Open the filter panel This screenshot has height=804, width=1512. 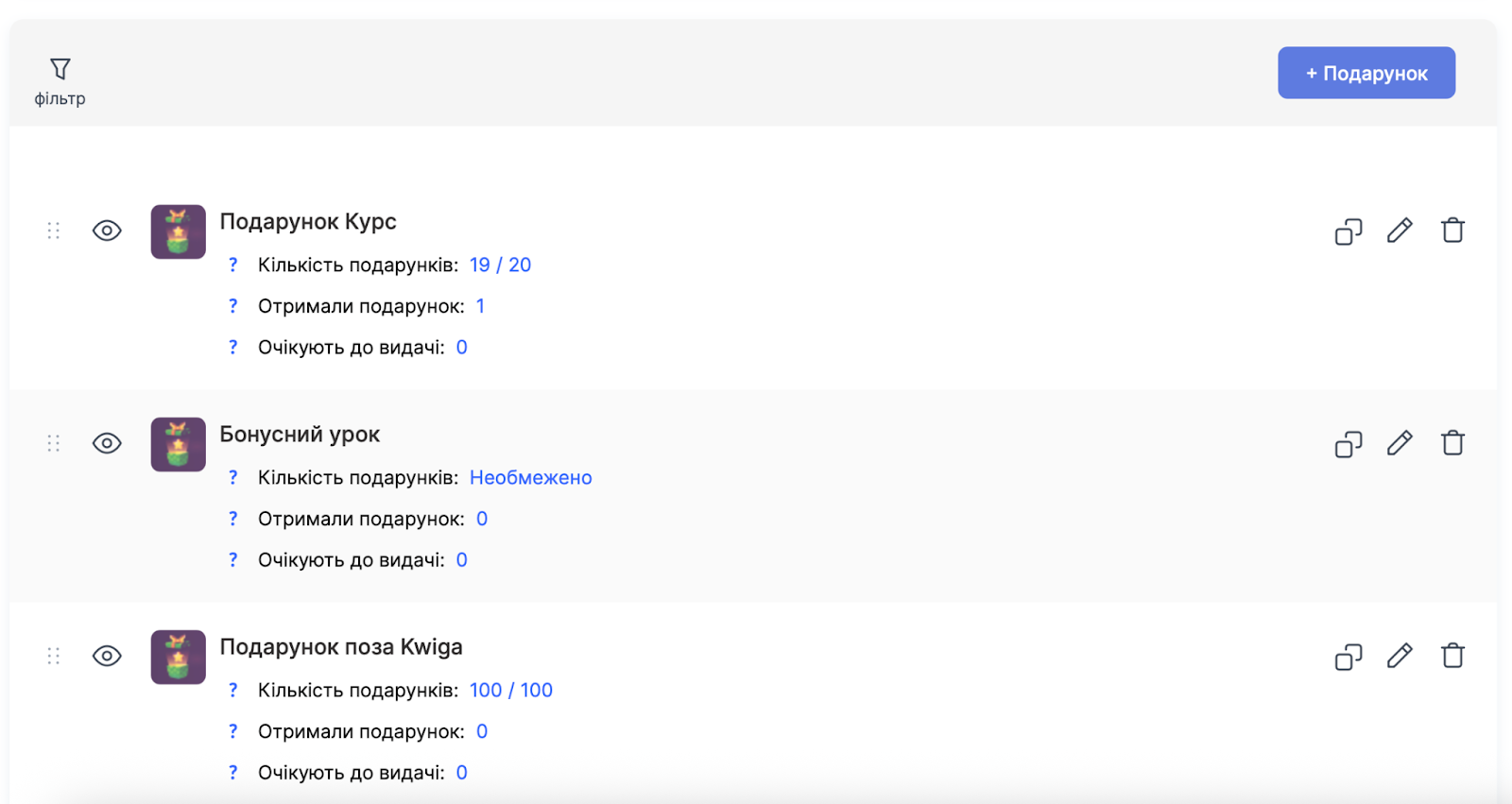[x=60, y=80]
